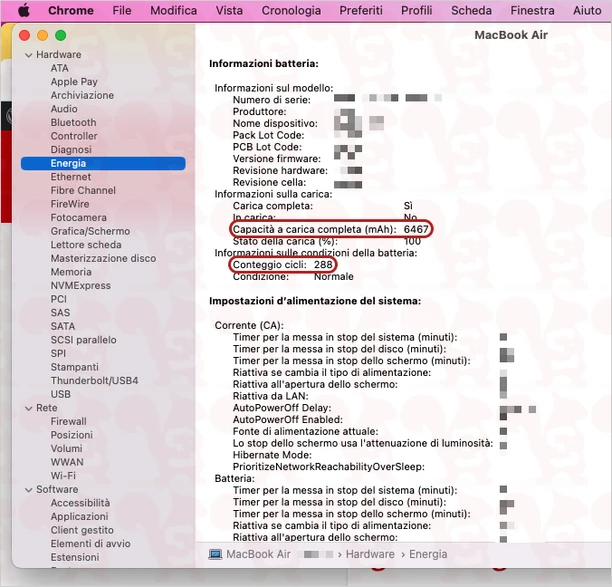The image size is (612, 587).
Task: Select Elementi di avvio under Software
Action: (x=91, y=544)
